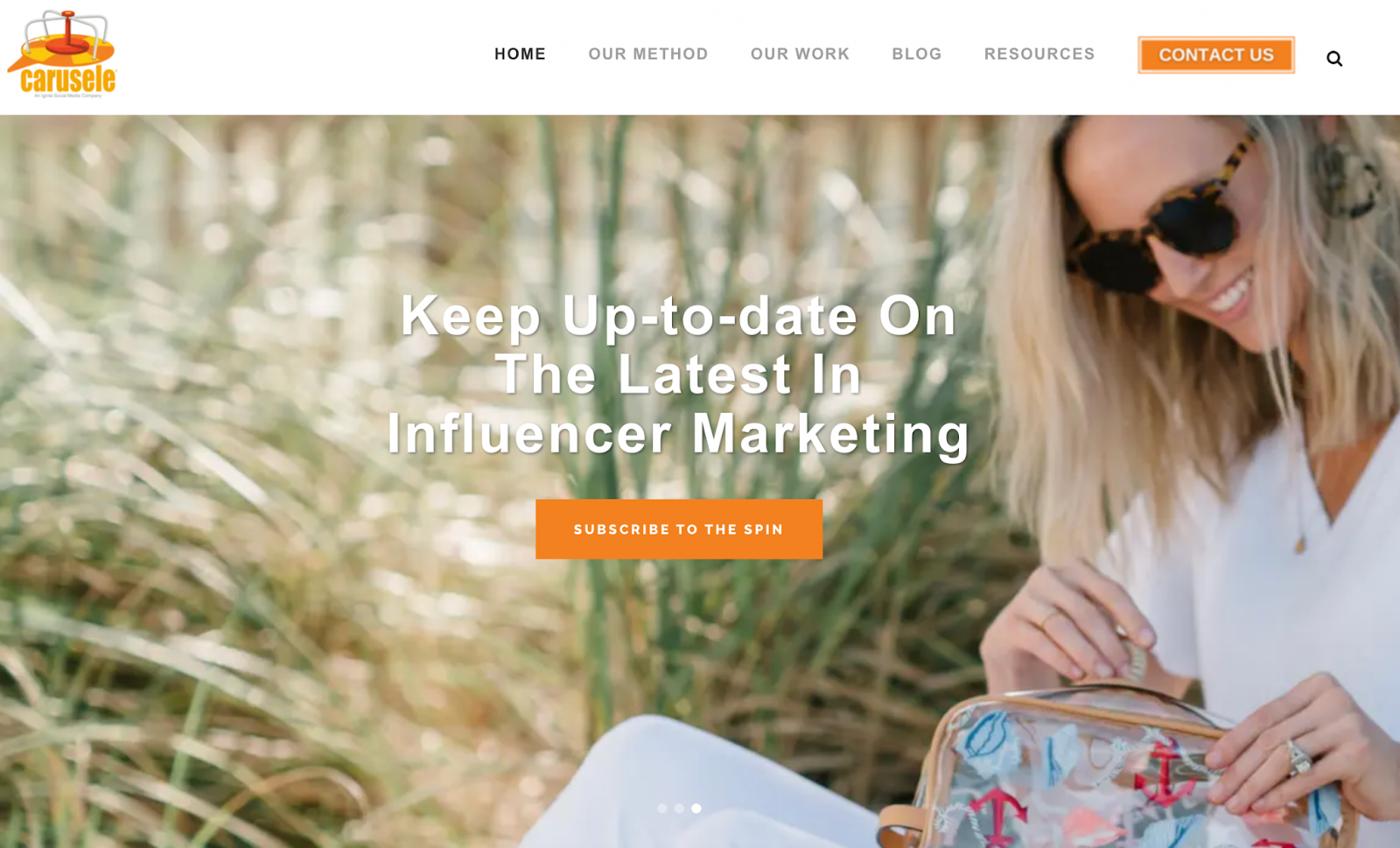This screenshot has height=848, width=1400.
Task: Select the third active slide dot
Action: (696, 809)
